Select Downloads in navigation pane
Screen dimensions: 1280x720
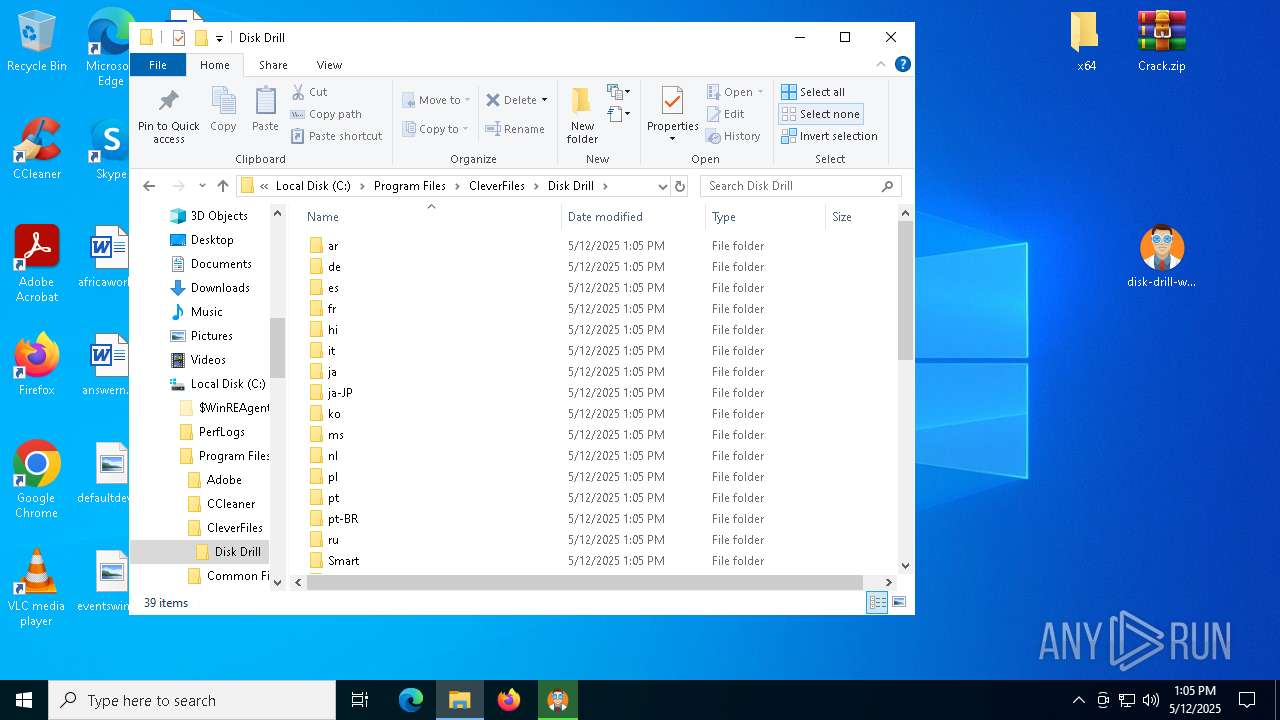click(x=220, y=288)
